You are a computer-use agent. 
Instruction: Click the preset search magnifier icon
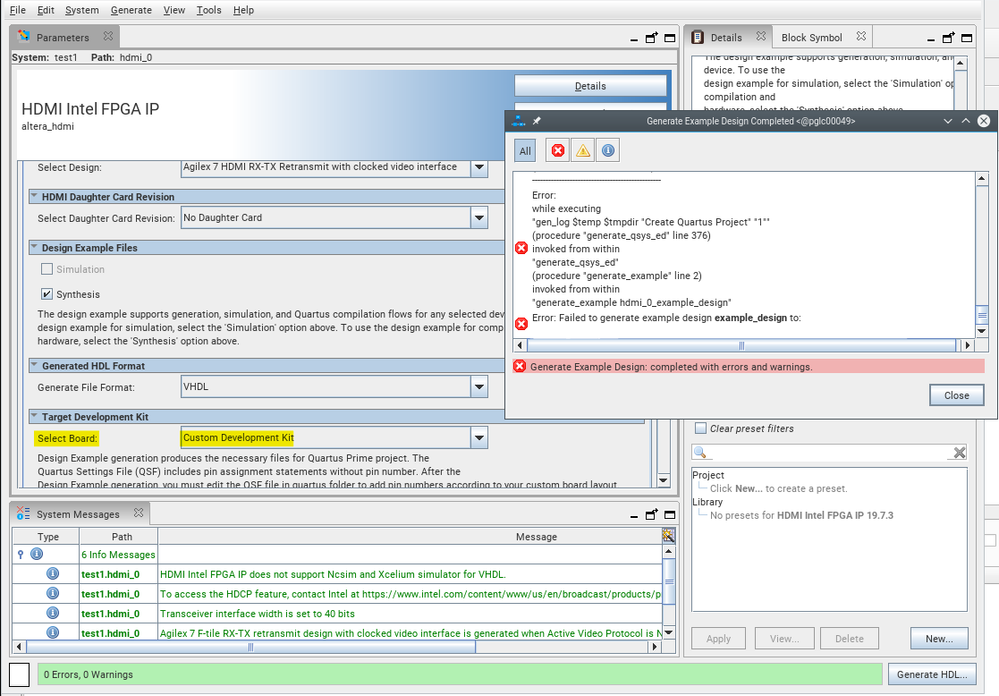click(x=700, y=453)
